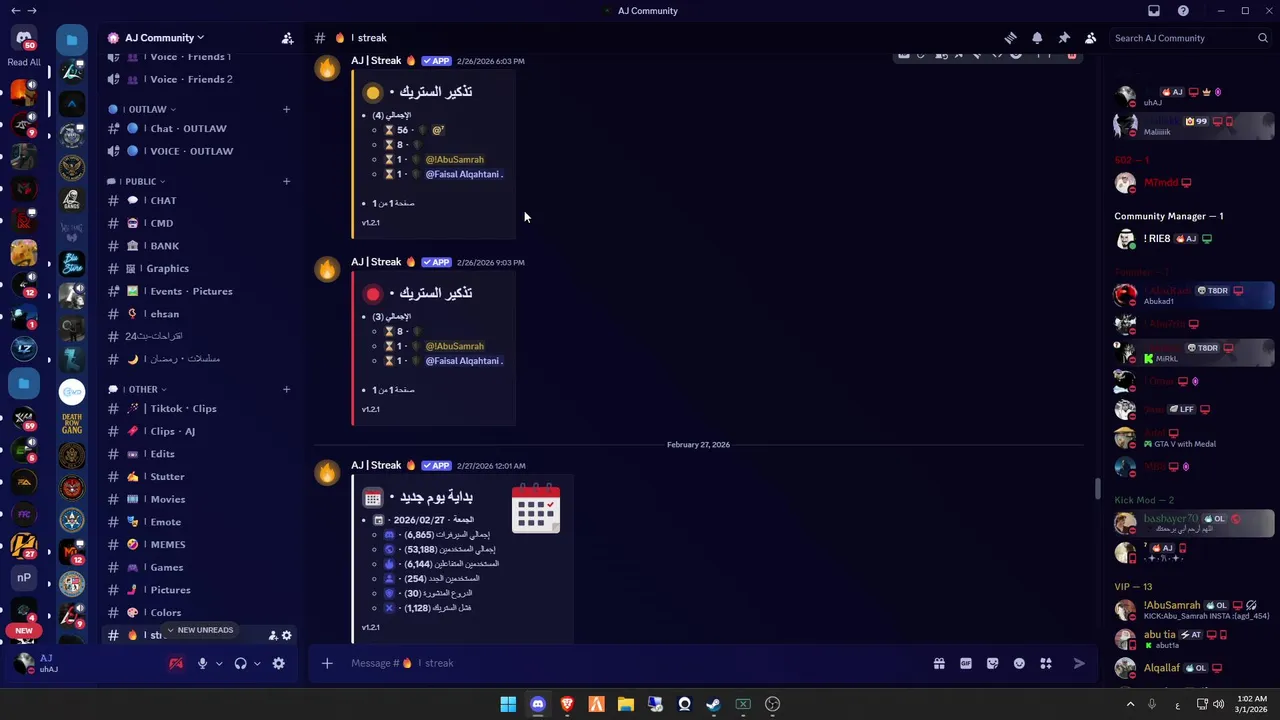The width and height of the screenshot is (1280, 720).
Task: Open the Chat · OUTLAW channel
Action: 199,128
